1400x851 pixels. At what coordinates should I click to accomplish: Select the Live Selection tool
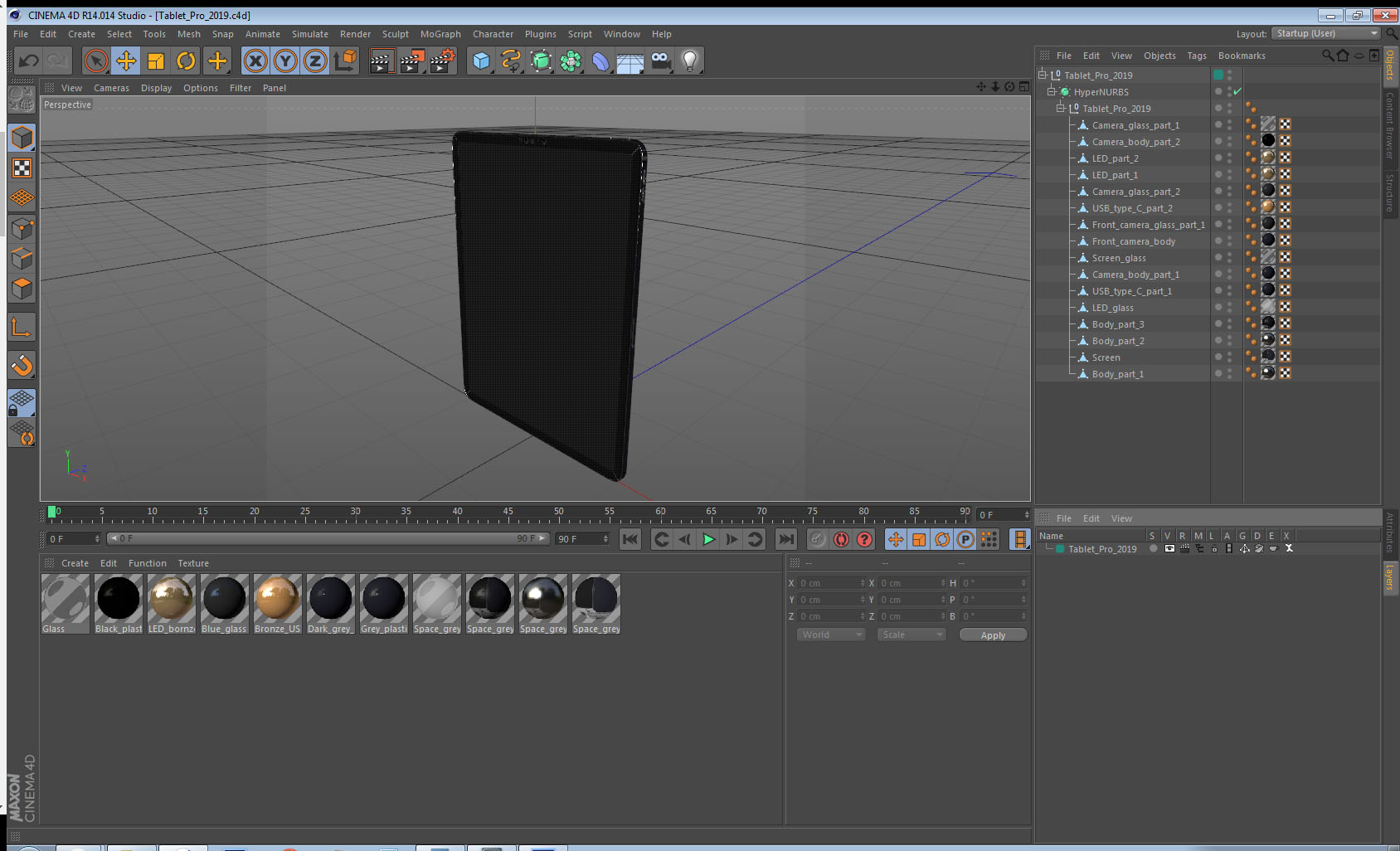[96, 61]
